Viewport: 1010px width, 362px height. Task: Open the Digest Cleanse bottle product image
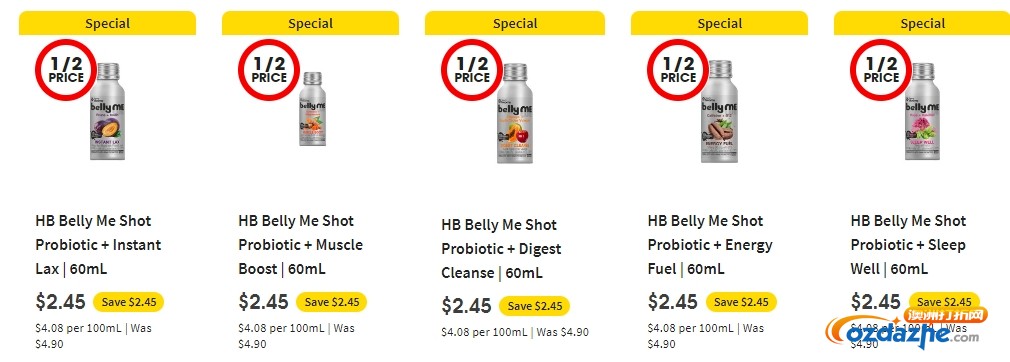tap(515, 113)
